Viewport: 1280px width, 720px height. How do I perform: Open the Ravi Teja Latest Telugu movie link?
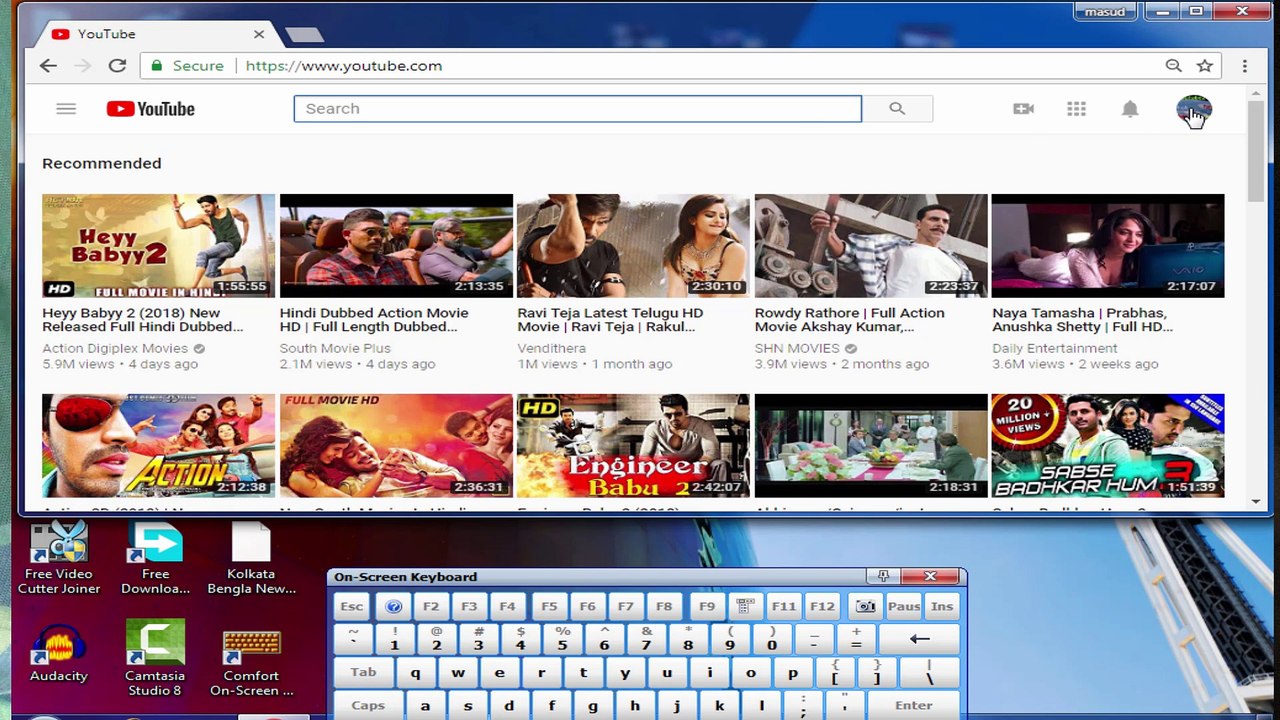(610, 320)
